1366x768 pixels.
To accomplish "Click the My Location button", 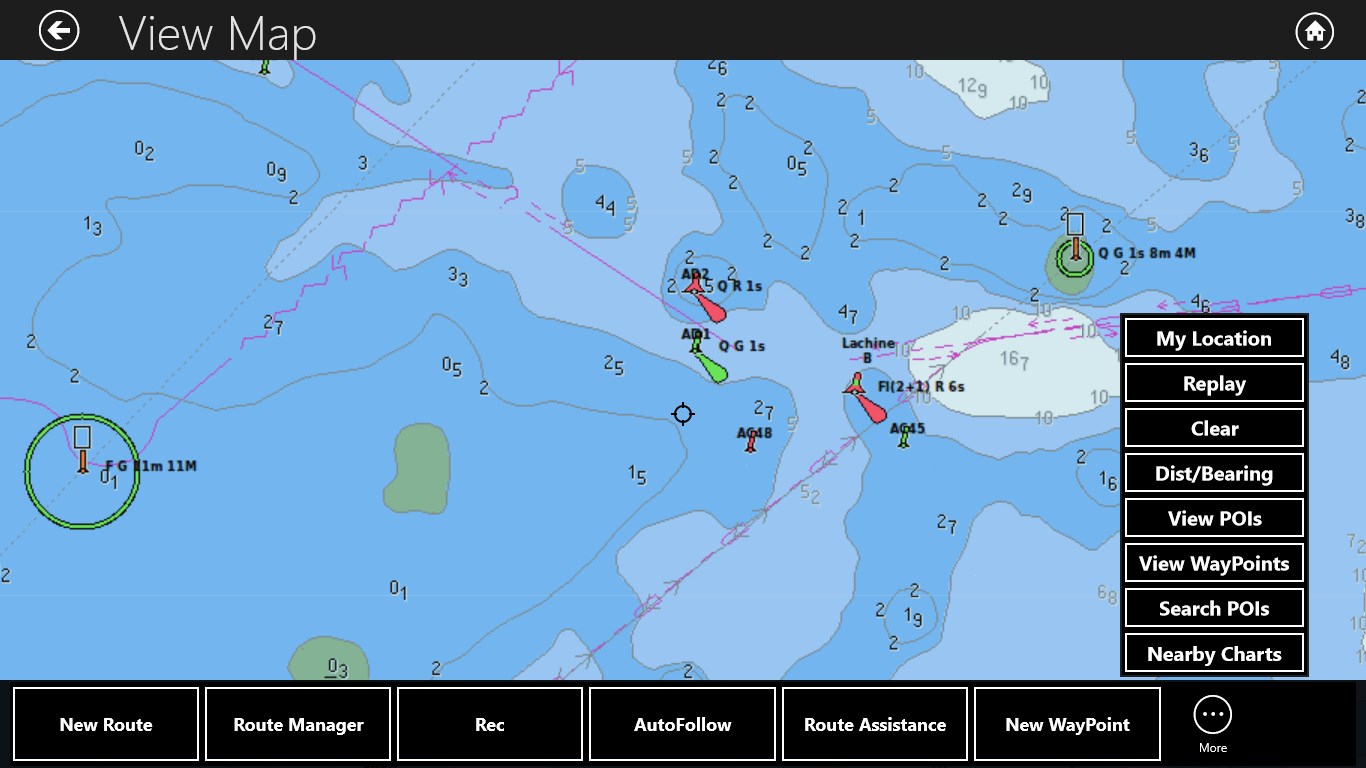I will tap(1214, 338).
